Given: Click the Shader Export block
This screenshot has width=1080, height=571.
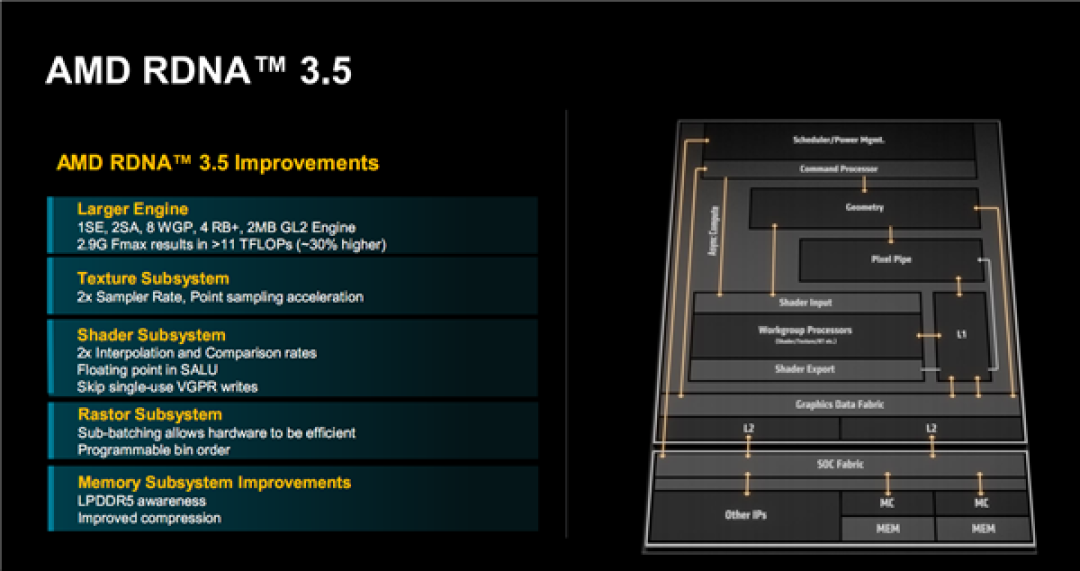Looking at the screenshot, I should [805, 370].
